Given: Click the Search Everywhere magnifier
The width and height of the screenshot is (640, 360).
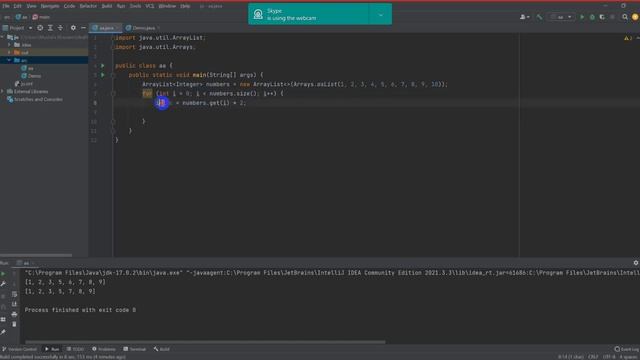Looking at the screenshot, I should coord(625,17).
